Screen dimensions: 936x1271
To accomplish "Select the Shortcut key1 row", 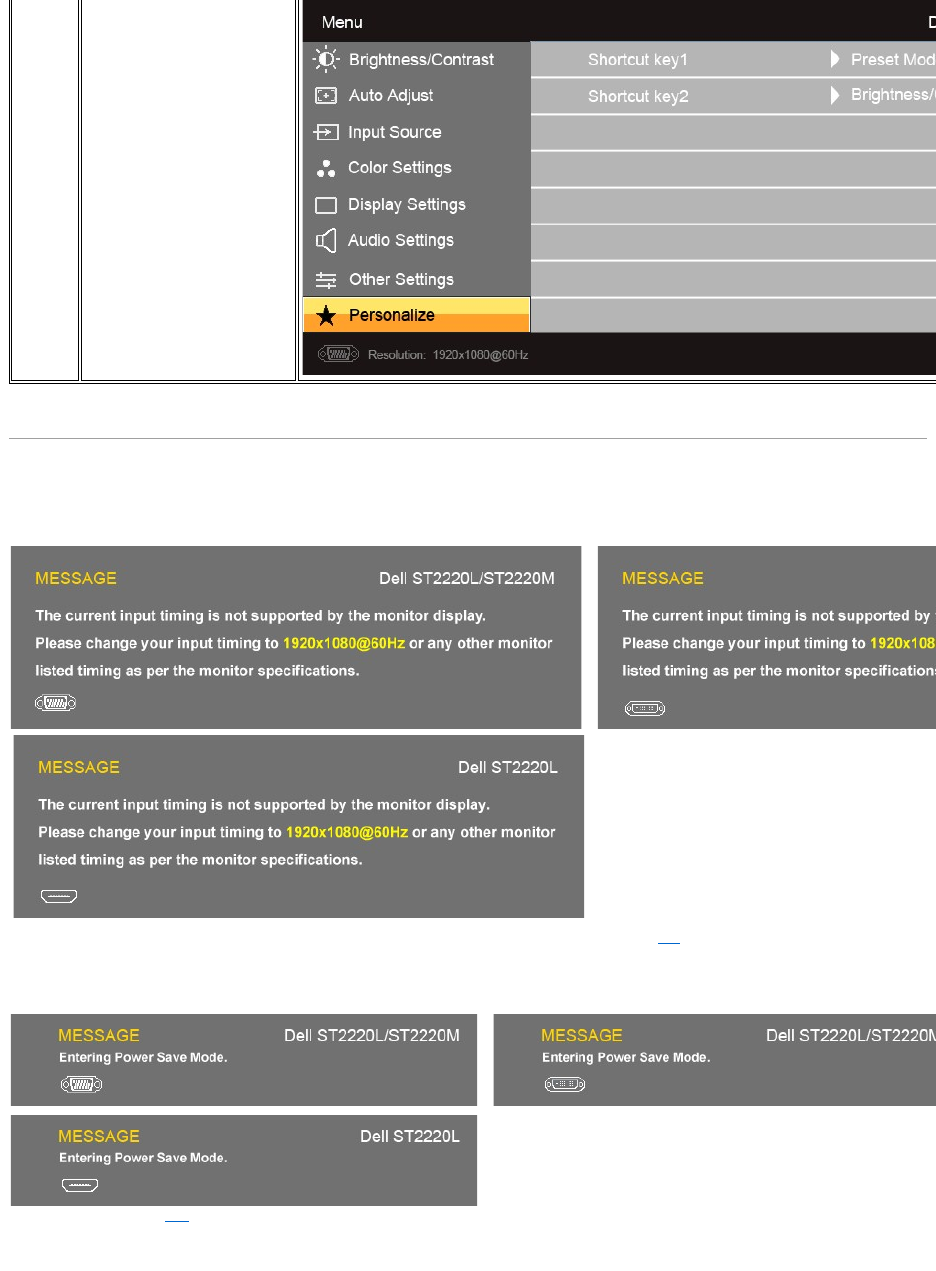I will point(733,60).
